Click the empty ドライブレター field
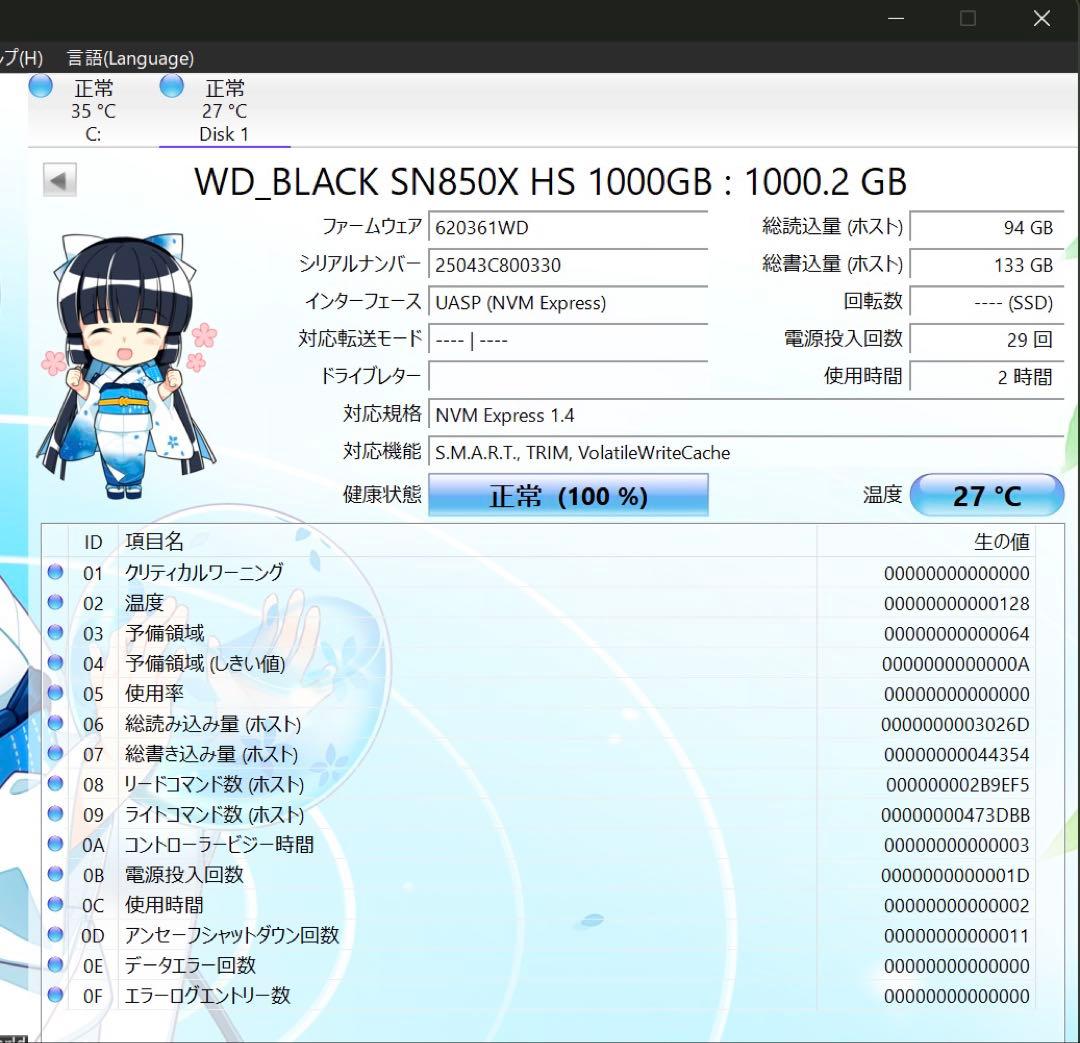Image resolution: width=1080 pixels, height=1043 pixels. pyautogui.click(x=568, y=377)
